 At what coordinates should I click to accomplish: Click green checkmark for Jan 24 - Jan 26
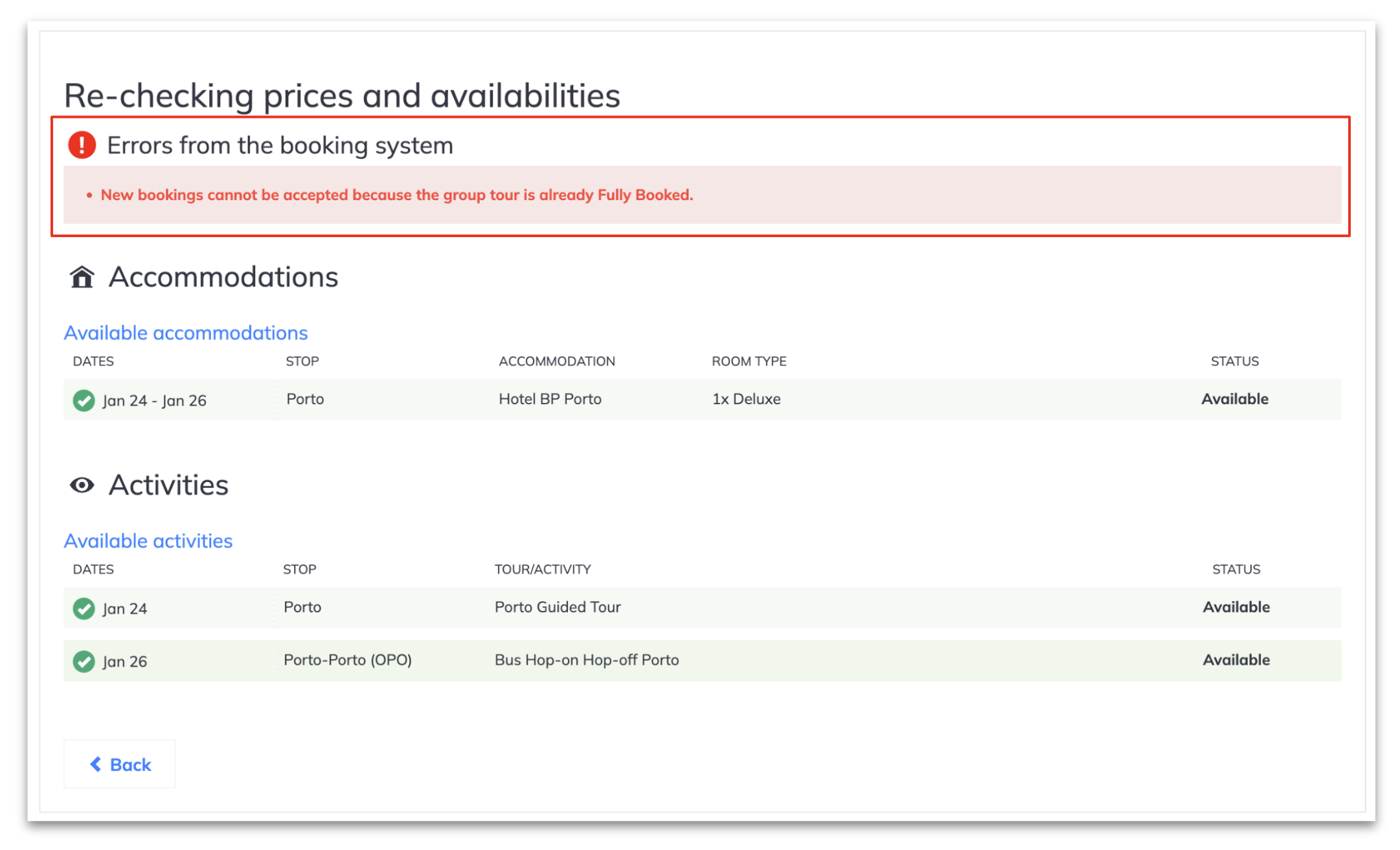(84, 400)
